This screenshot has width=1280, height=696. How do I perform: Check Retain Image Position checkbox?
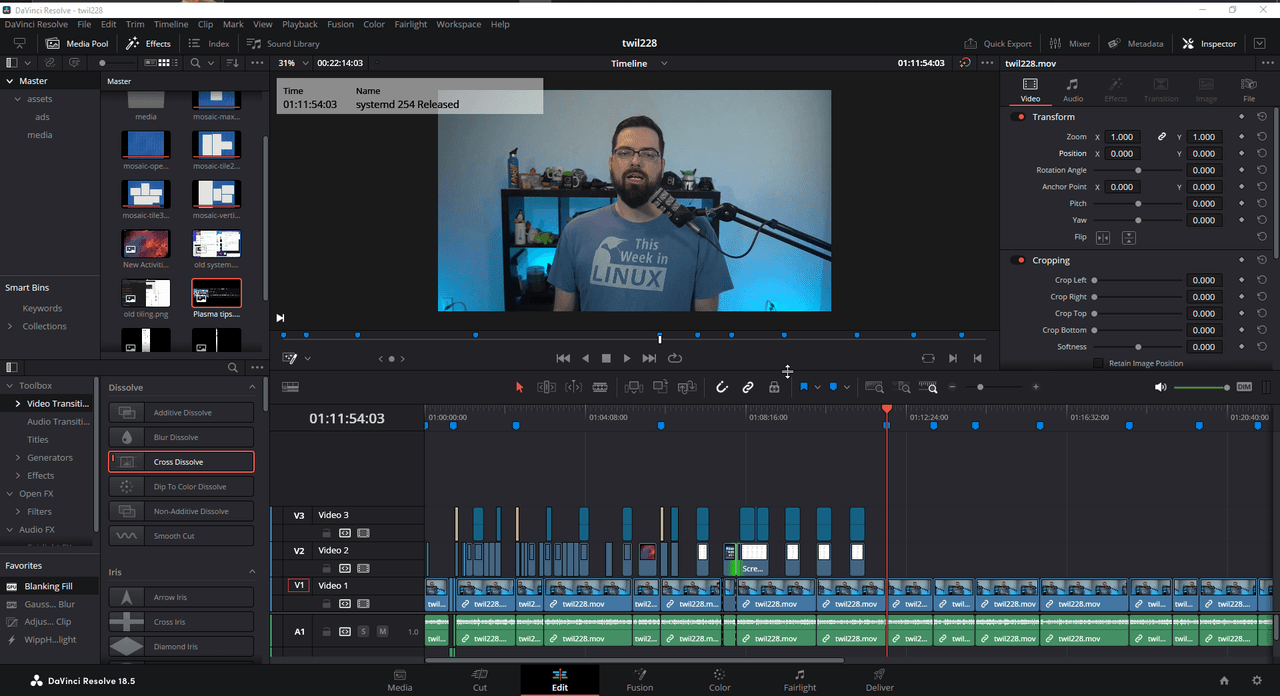point(1099,363)
